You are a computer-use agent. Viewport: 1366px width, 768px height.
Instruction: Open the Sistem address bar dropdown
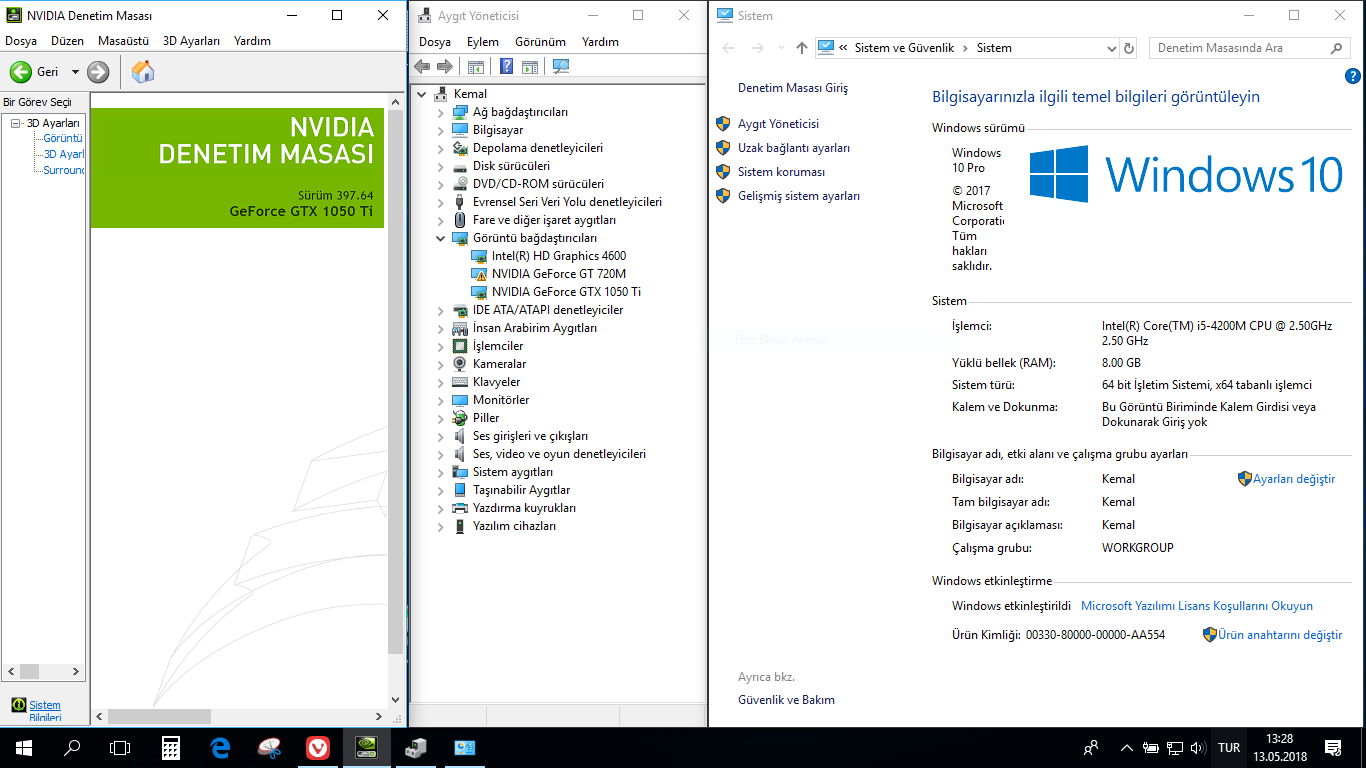[x=1111, y=48]
